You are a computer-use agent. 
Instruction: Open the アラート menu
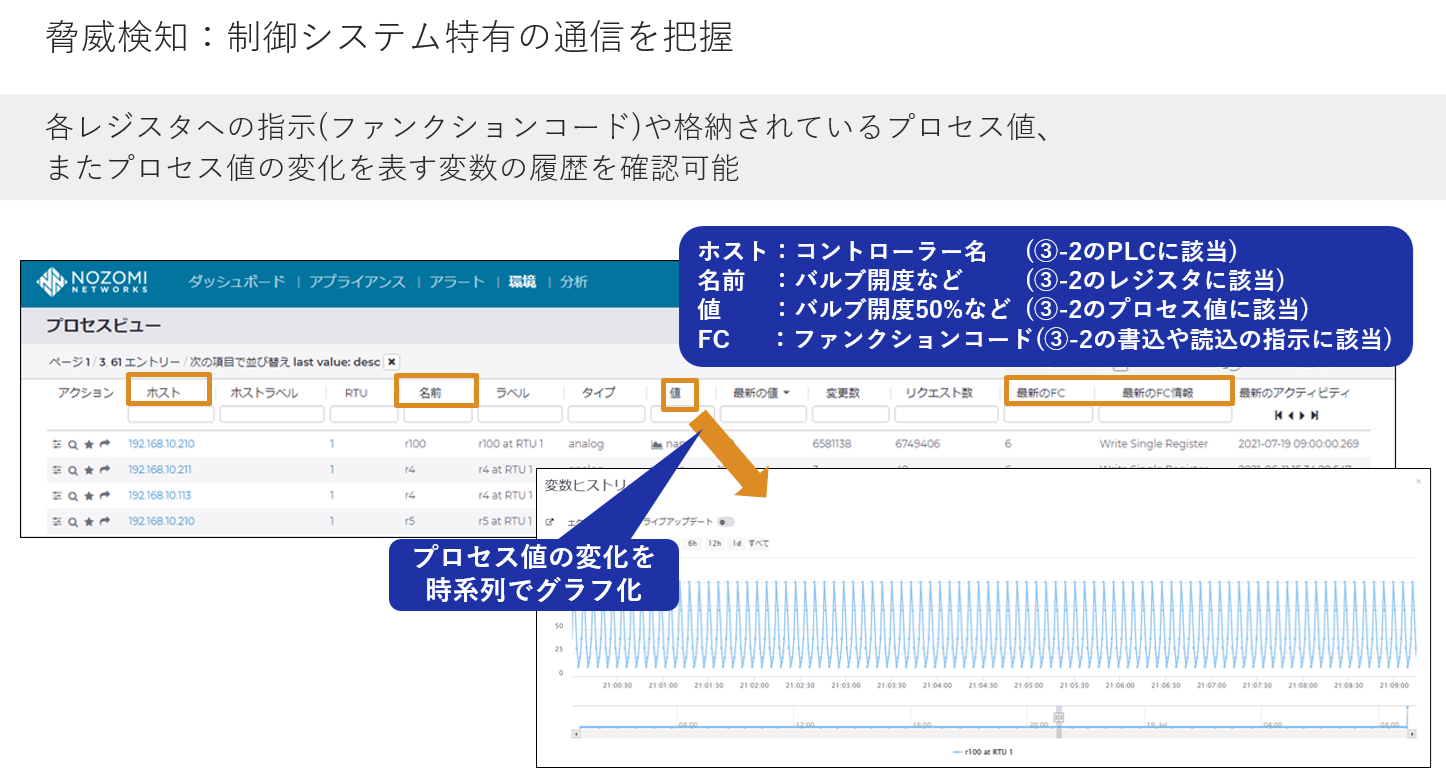tap(456, 282)
